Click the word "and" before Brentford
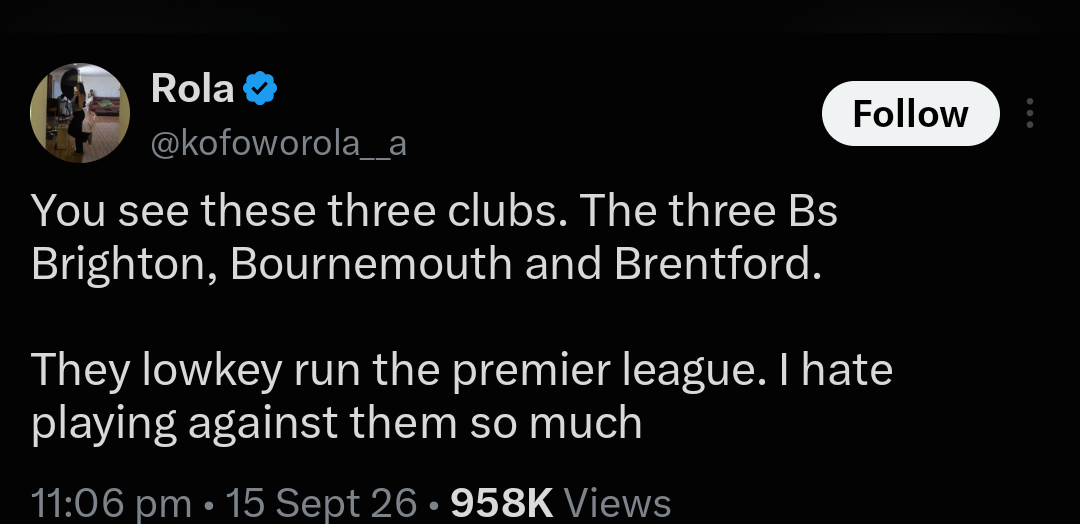The height and width of the screenshot is (524, 1080). pos(563,263)
